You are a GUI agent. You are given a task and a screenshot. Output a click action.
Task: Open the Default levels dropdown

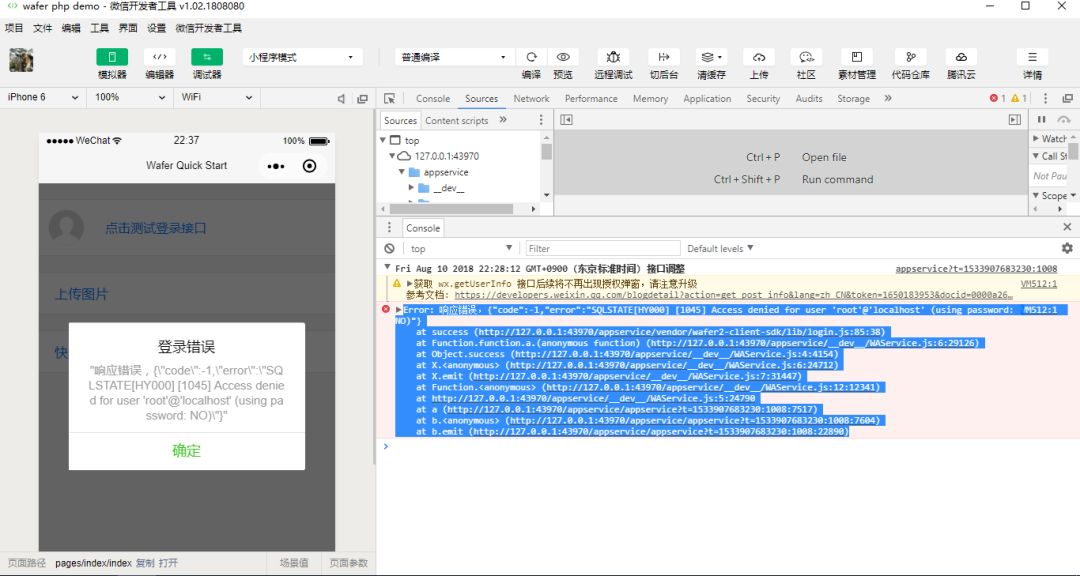(720, 248)
